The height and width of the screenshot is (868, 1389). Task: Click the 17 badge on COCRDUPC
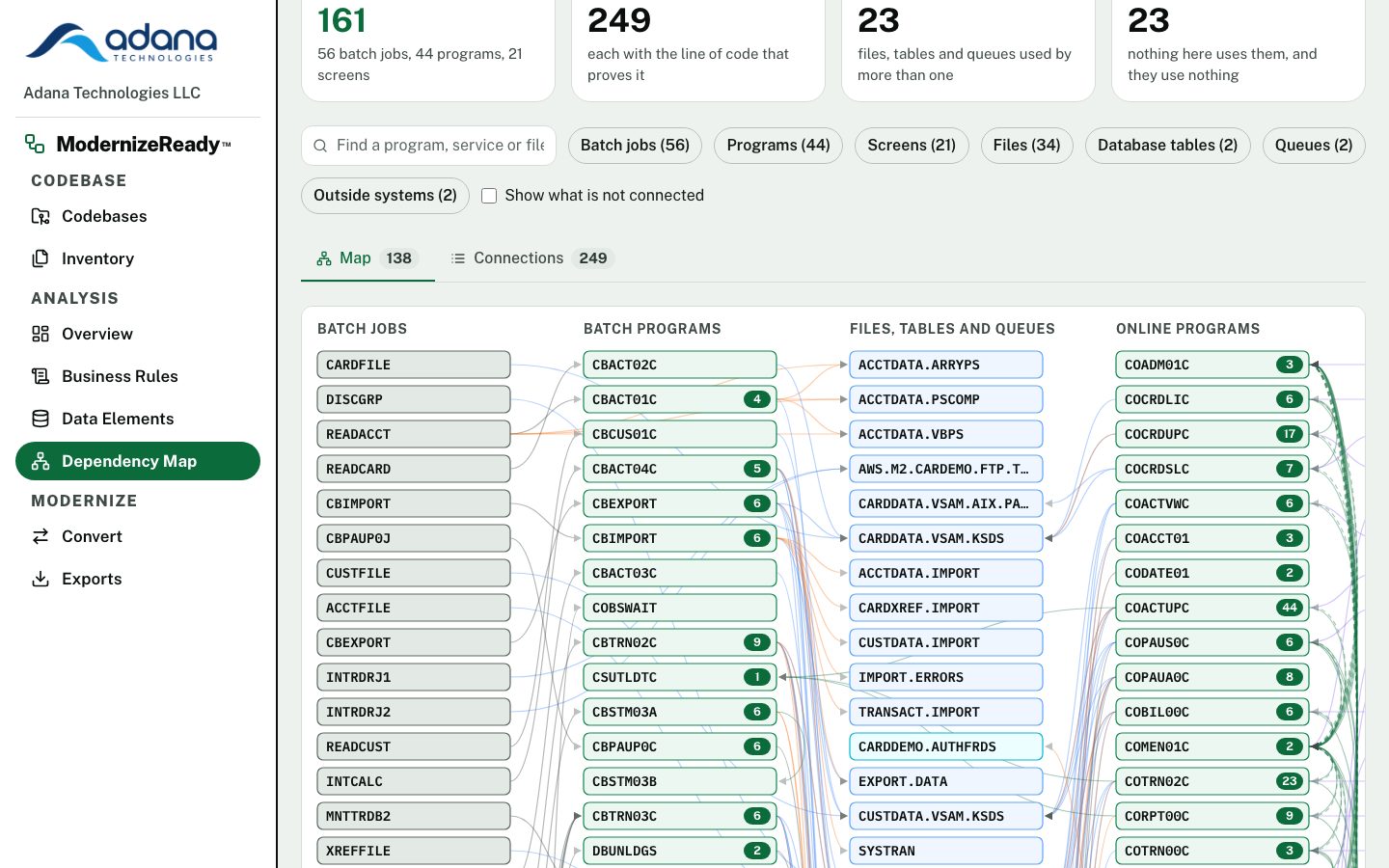pos(1290,434)
